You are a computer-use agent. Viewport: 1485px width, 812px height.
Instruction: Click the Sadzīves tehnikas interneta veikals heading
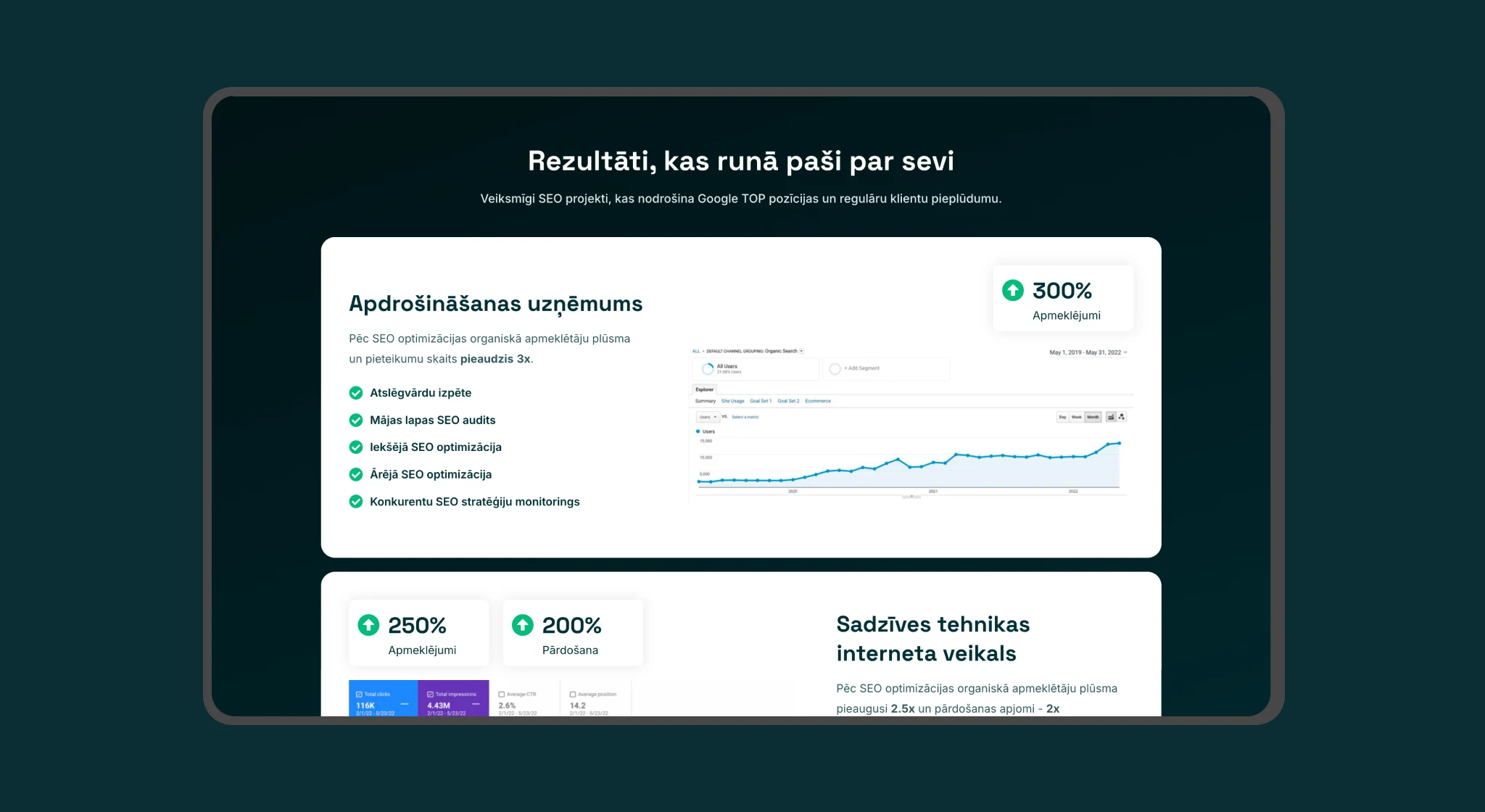[933, 639]
